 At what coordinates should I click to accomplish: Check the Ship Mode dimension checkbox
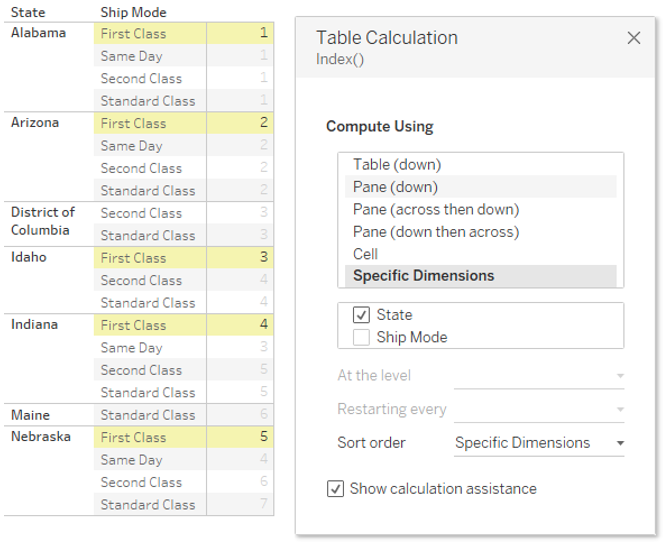(361, 337)
